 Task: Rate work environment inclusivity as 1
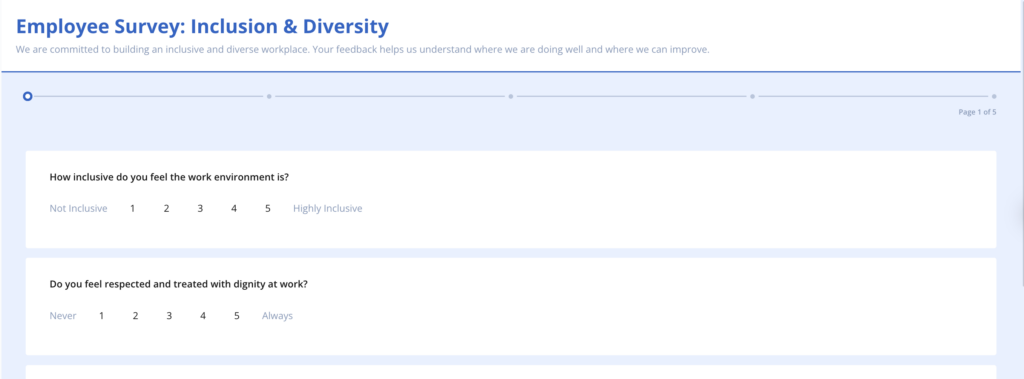click(133, 208)
